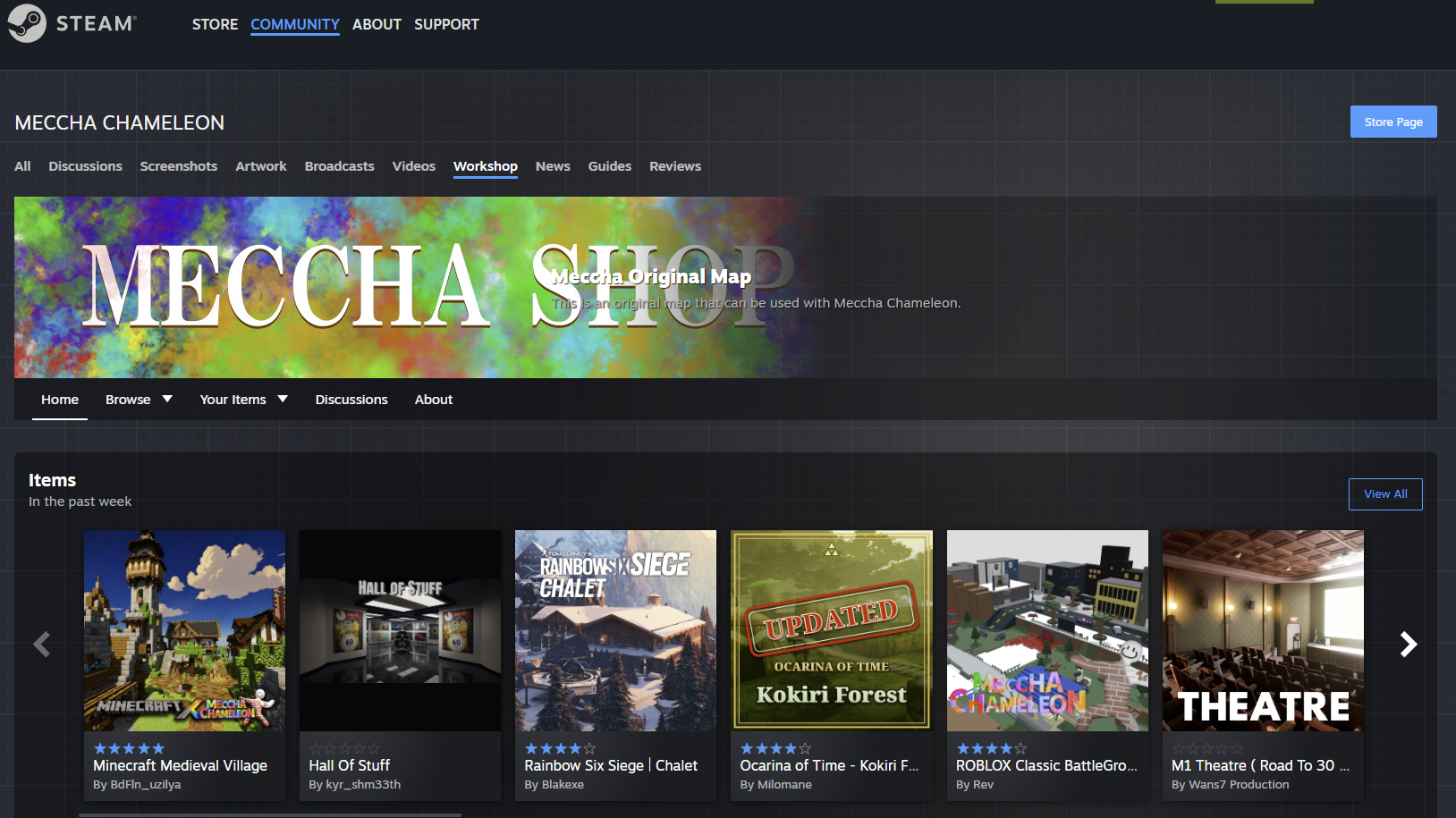This screenshot has width=1456, height=818.
Task: Open Minecraft Medieval Village thumbnail
Action: click(x=184, y=630)
